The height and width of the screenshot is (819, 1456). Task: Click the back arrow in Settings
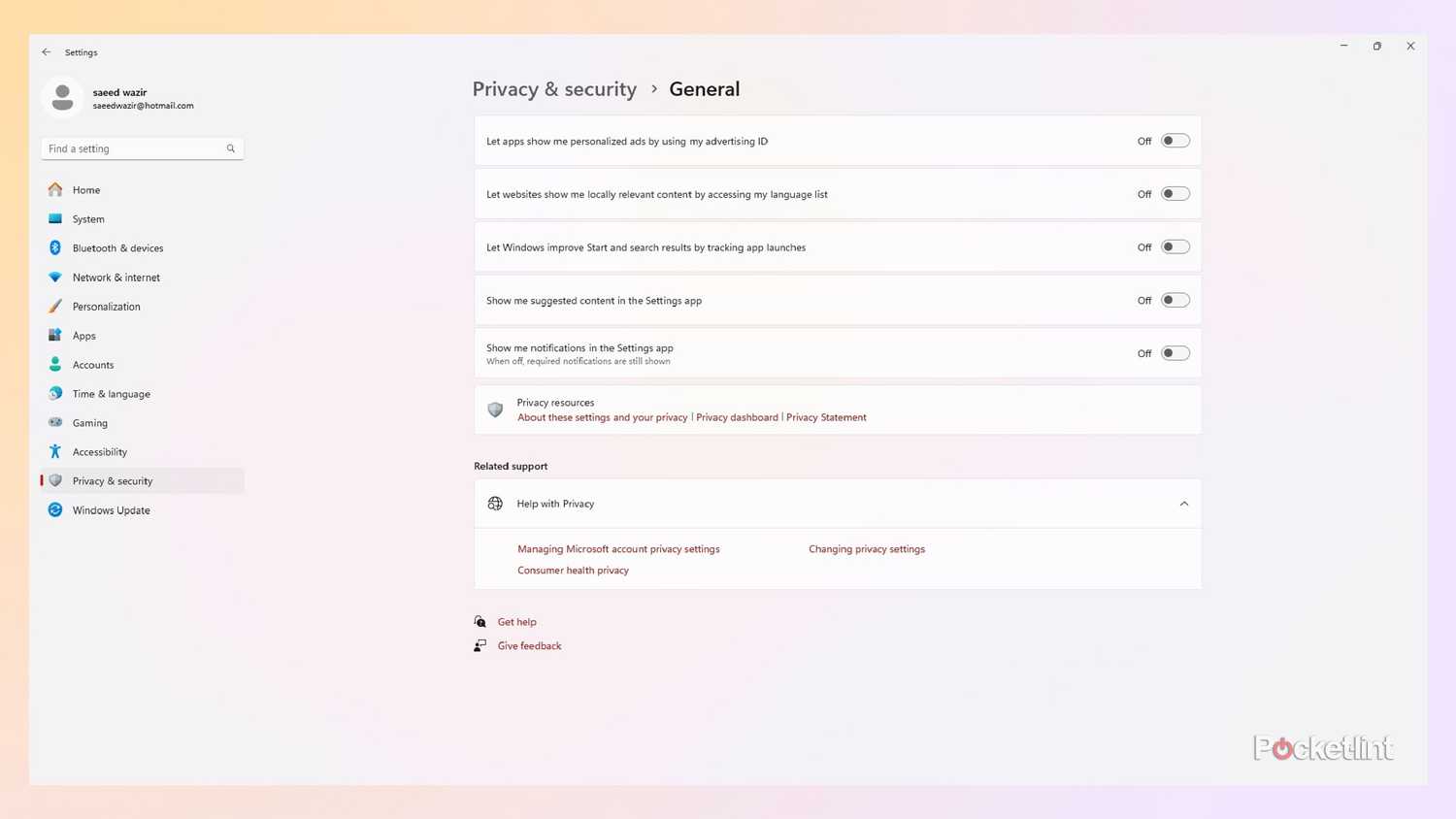(x=46, y=51)
